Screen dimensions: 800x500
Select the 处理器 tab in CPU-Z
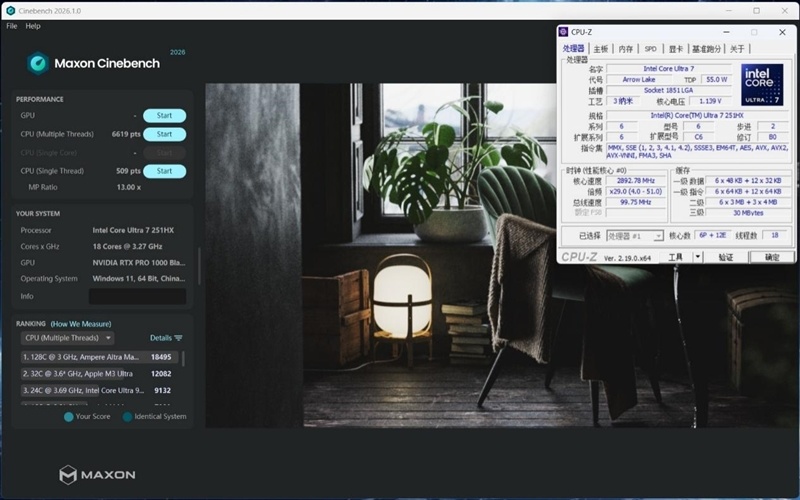[573, 48]
